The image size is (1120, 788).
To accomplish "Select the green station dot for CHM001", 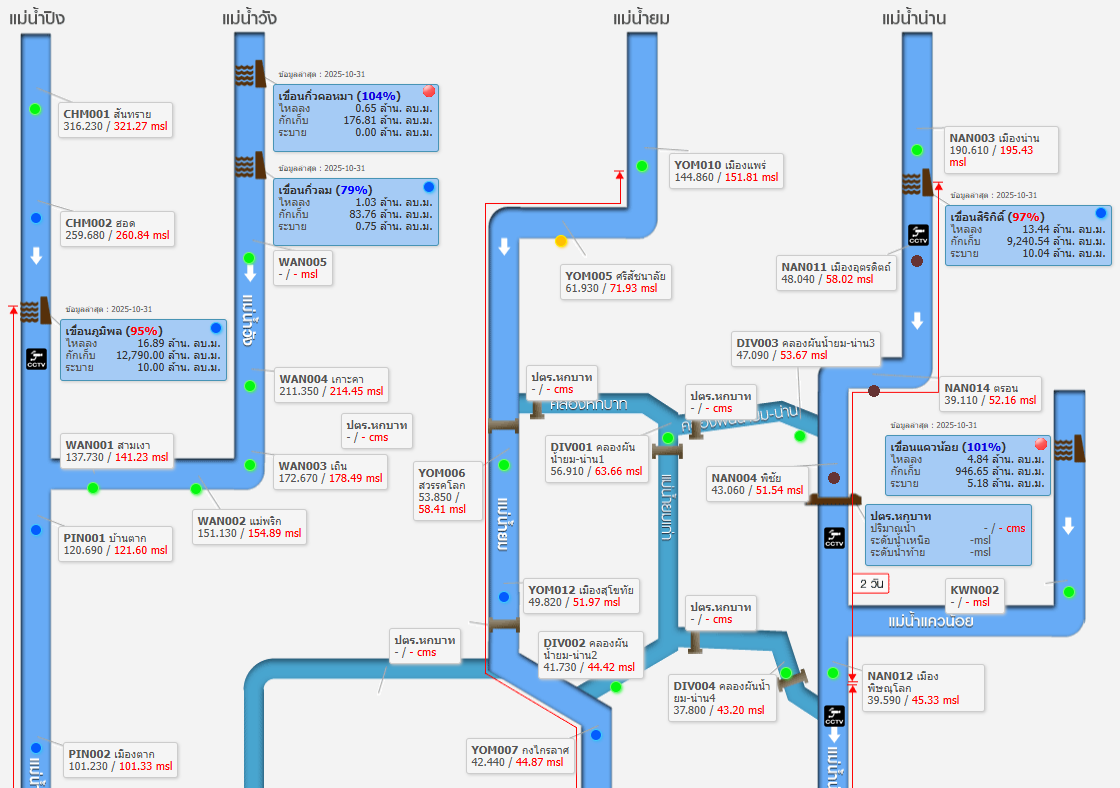I will [x=36, y=109].
